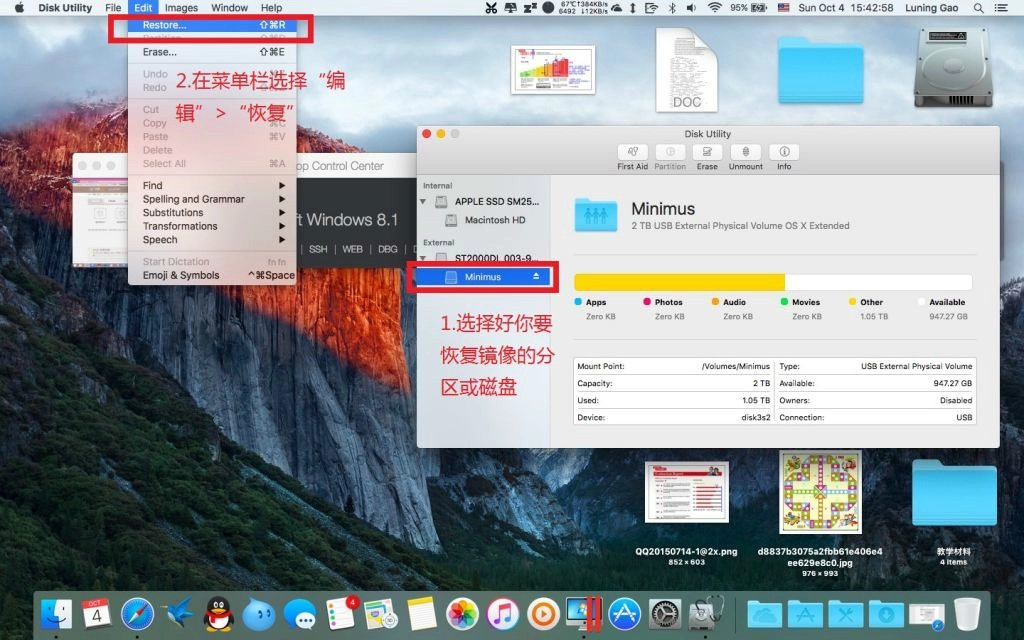
Task: Launch Safari from the Dock
Action: coord(137,615)
